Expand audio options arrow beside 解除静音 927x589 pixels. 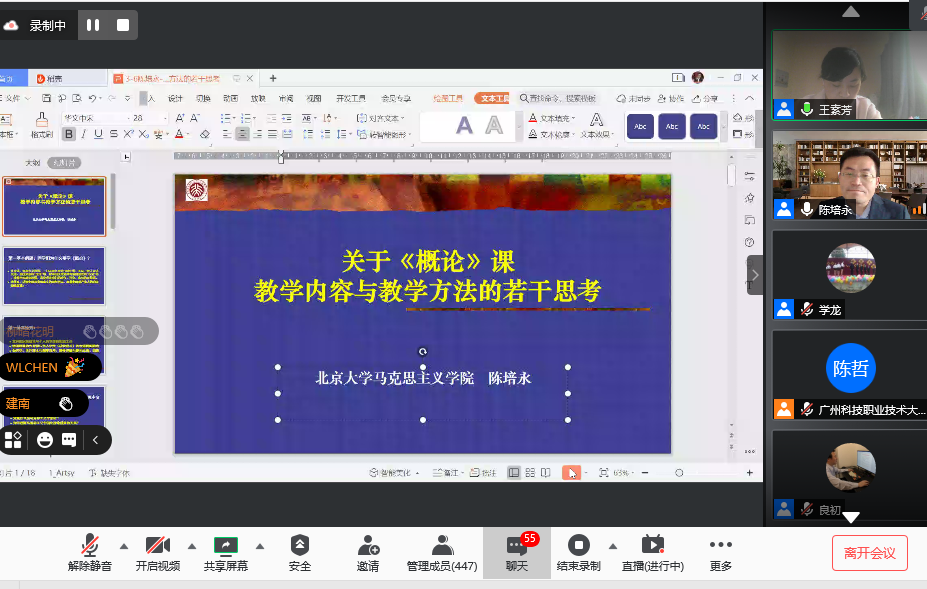point(124,546)
